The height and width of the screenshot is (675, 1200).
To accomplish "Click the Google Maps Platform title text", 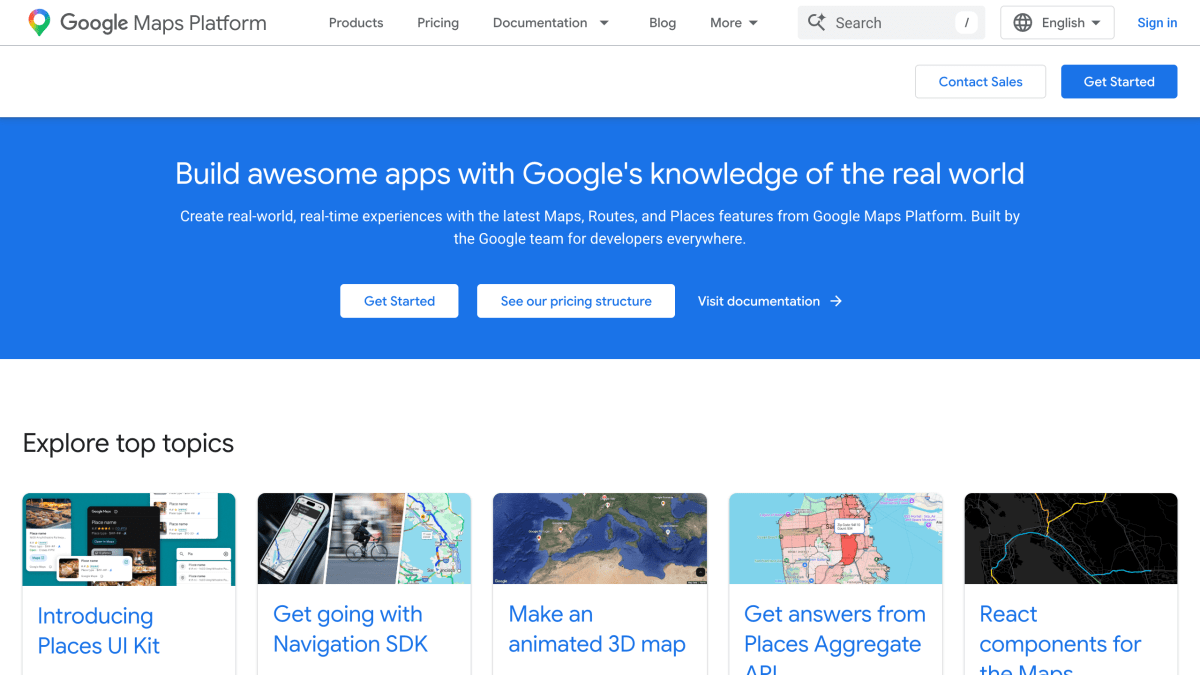I will coord(163,22).
